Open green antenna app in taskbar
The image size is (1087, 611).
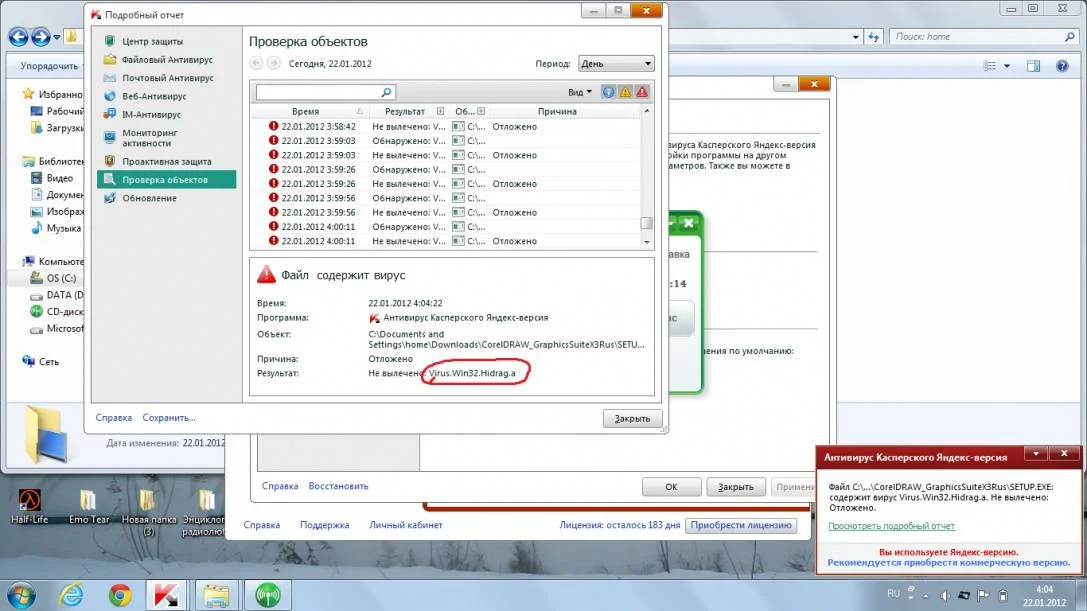coord(268,595)
